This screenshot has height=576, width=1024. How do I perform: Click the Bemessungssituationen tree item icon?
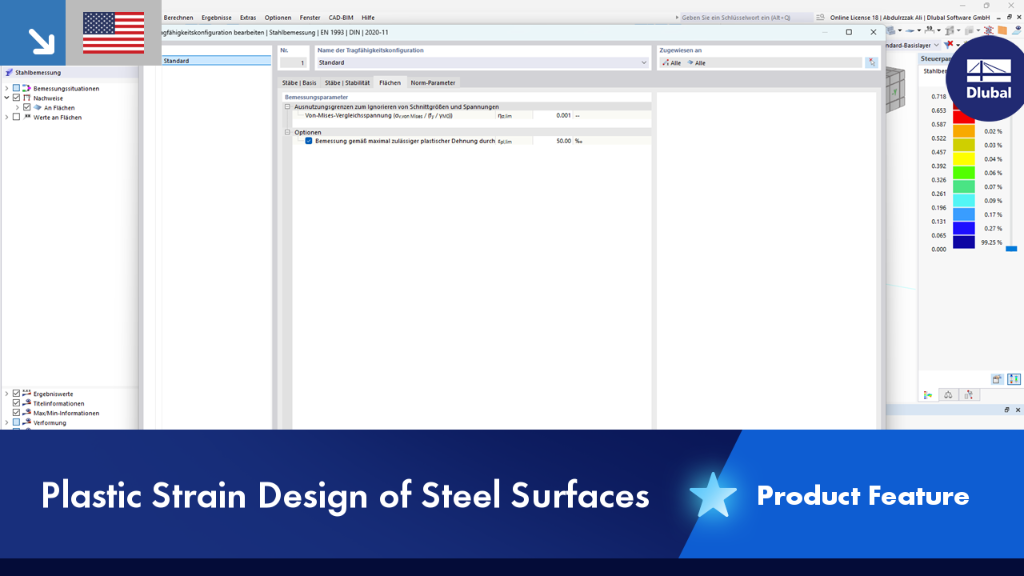pyautogui.click(x=27, y=88)
